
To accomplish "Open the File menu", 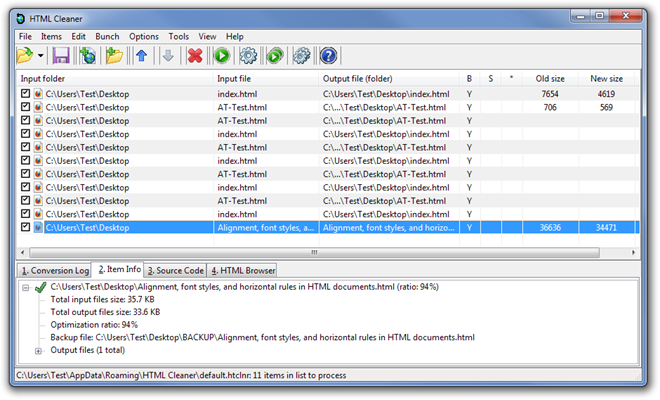I will 25,37.
